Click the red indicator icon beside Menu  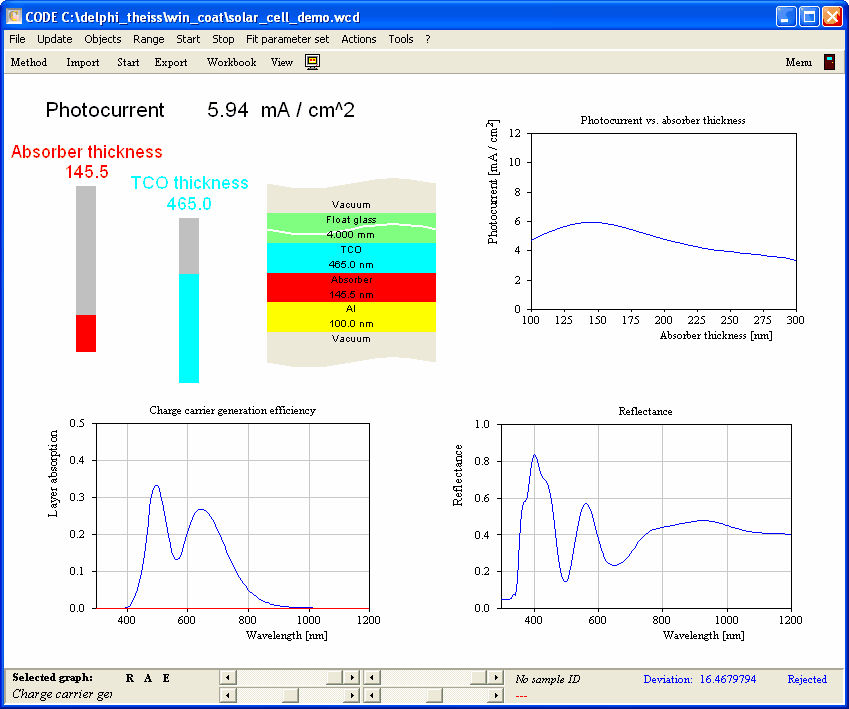(829, 62)
